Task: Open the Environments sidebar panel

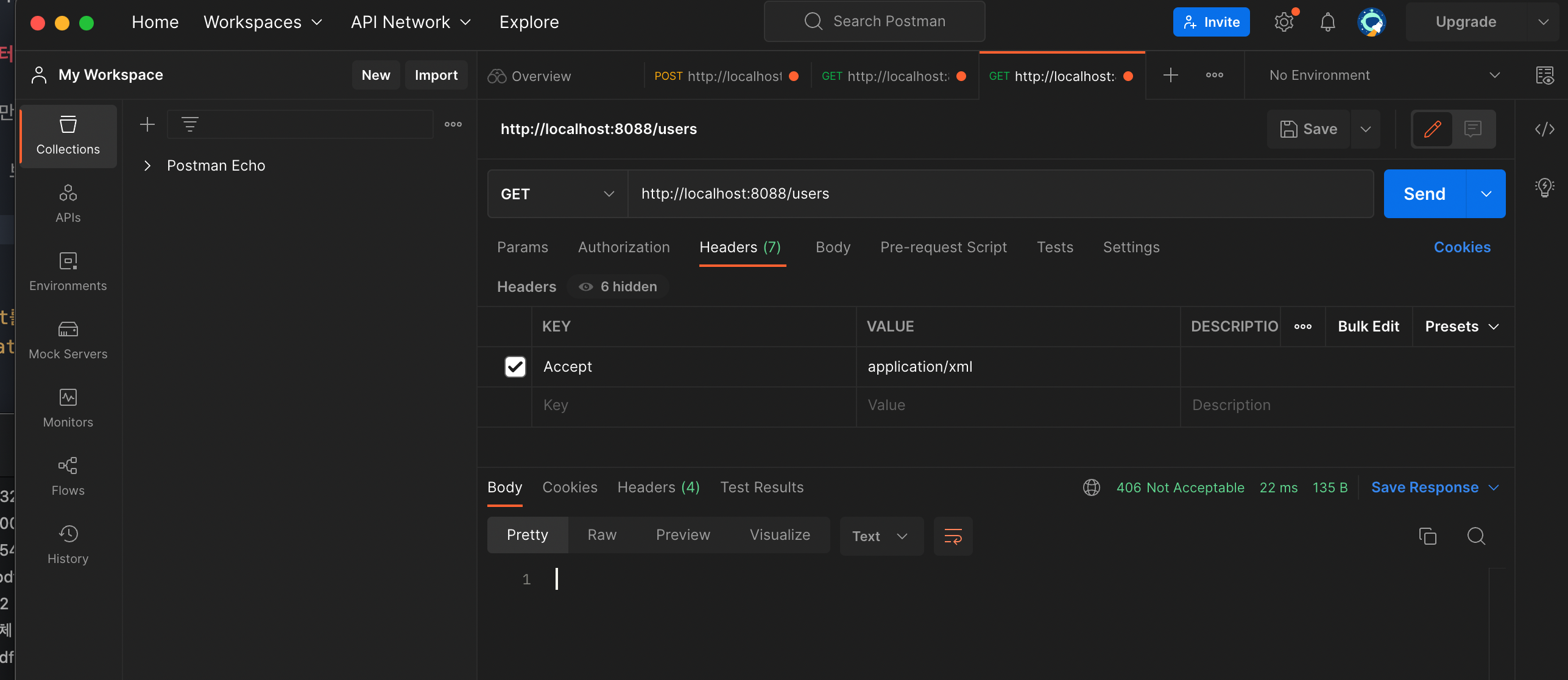Action: click(68, 272)
